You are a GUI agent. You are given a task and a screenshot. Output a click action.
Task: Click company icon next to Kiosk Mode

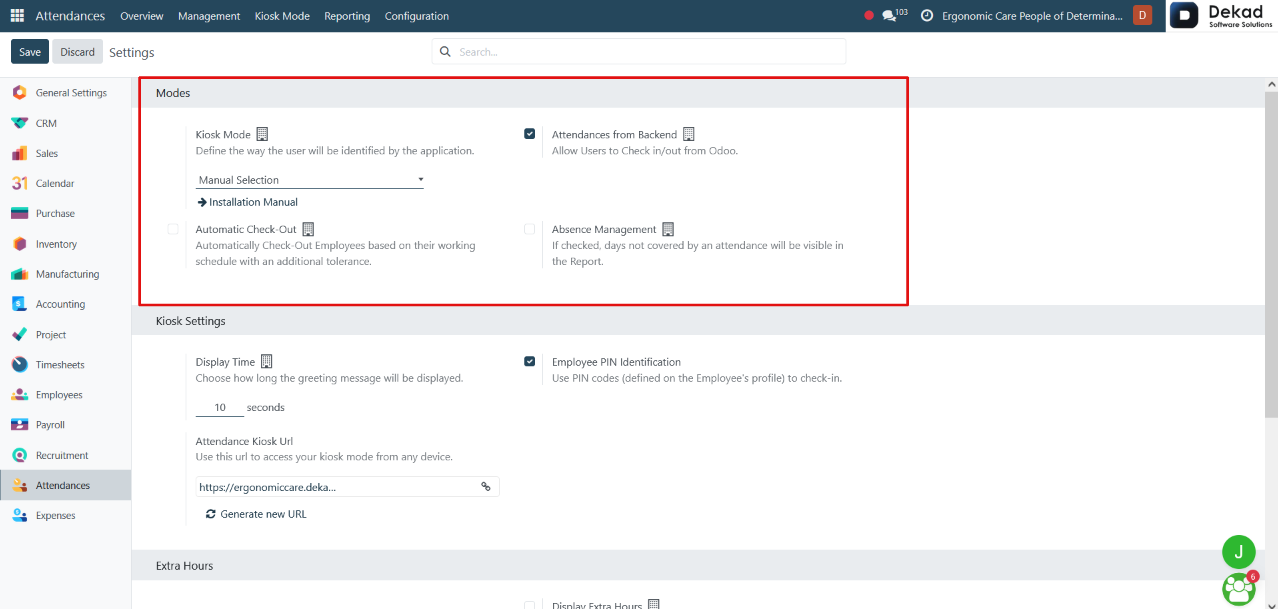[x=262, y=134]
